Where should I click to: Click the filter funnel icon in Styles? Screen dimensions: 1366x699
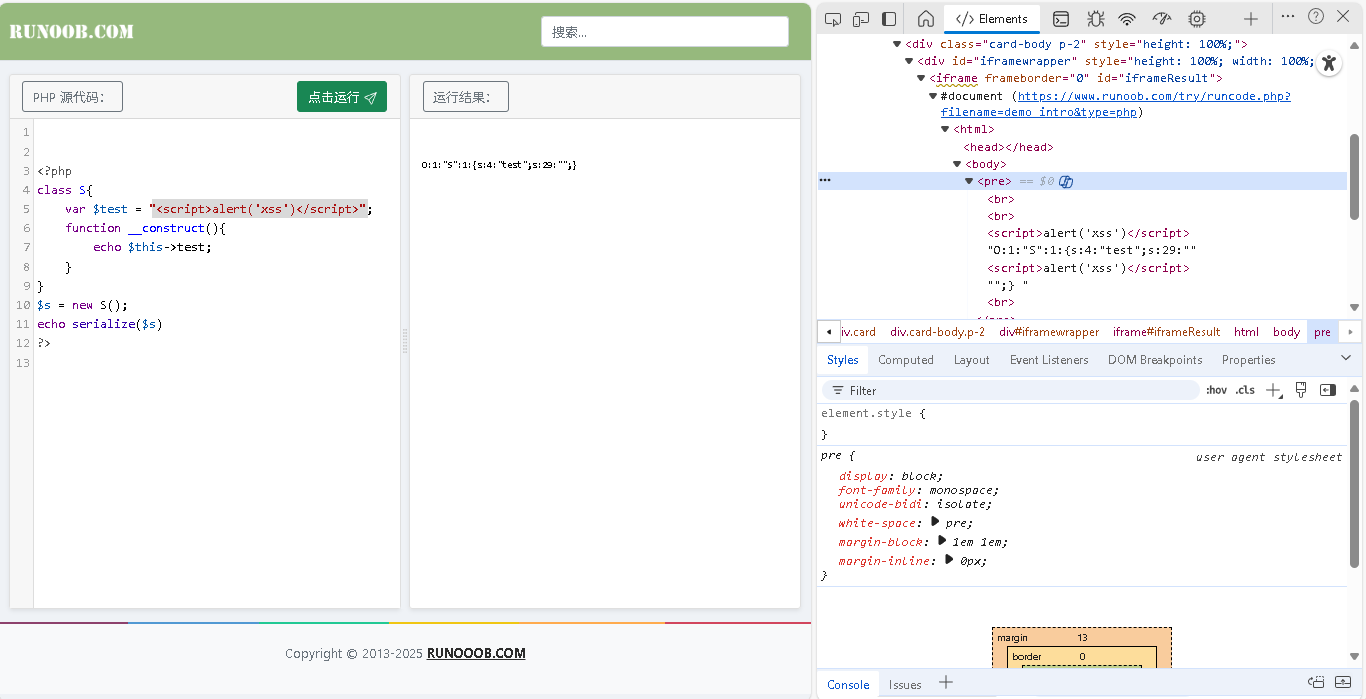tap(837, 391)
